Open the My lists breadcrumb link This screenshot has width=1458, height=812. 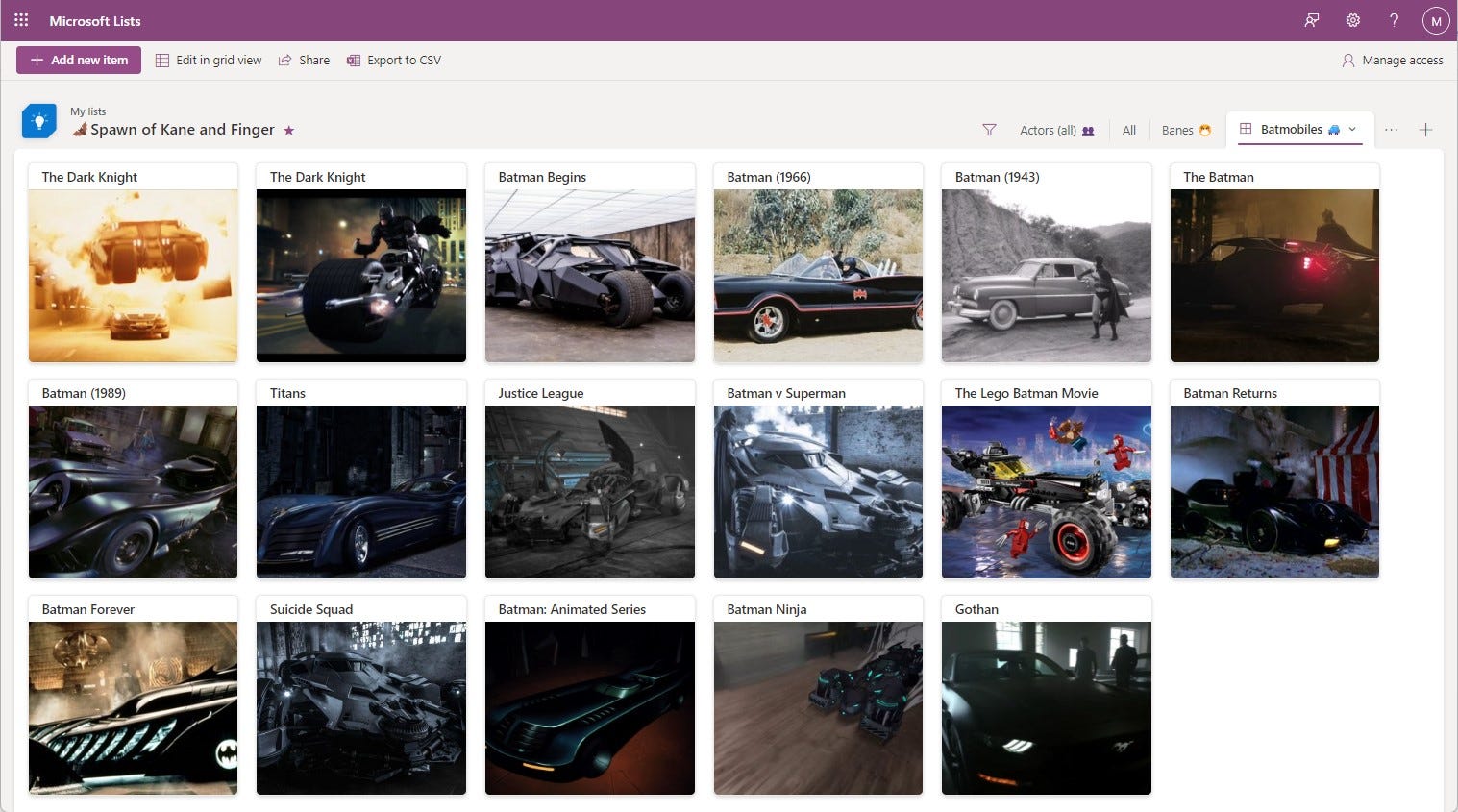coord(87,111)
